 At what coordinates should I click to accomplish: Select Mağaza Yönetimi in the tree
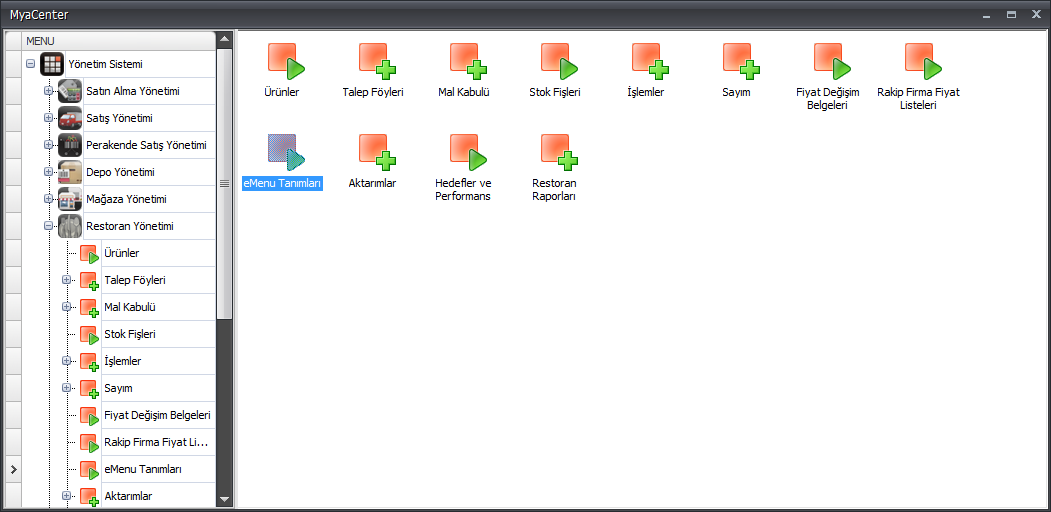coord(127,199)
